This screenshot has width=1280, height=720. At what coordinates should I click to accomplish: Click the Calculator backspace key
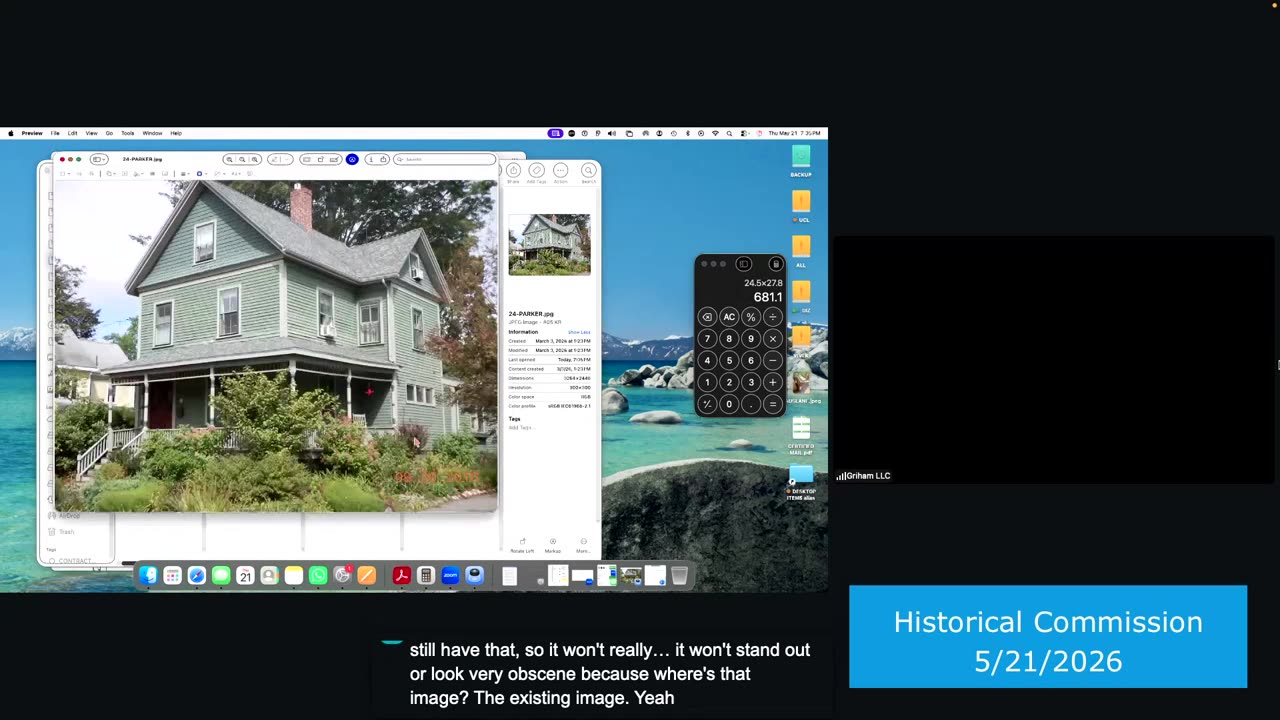(x=707, y=317)
